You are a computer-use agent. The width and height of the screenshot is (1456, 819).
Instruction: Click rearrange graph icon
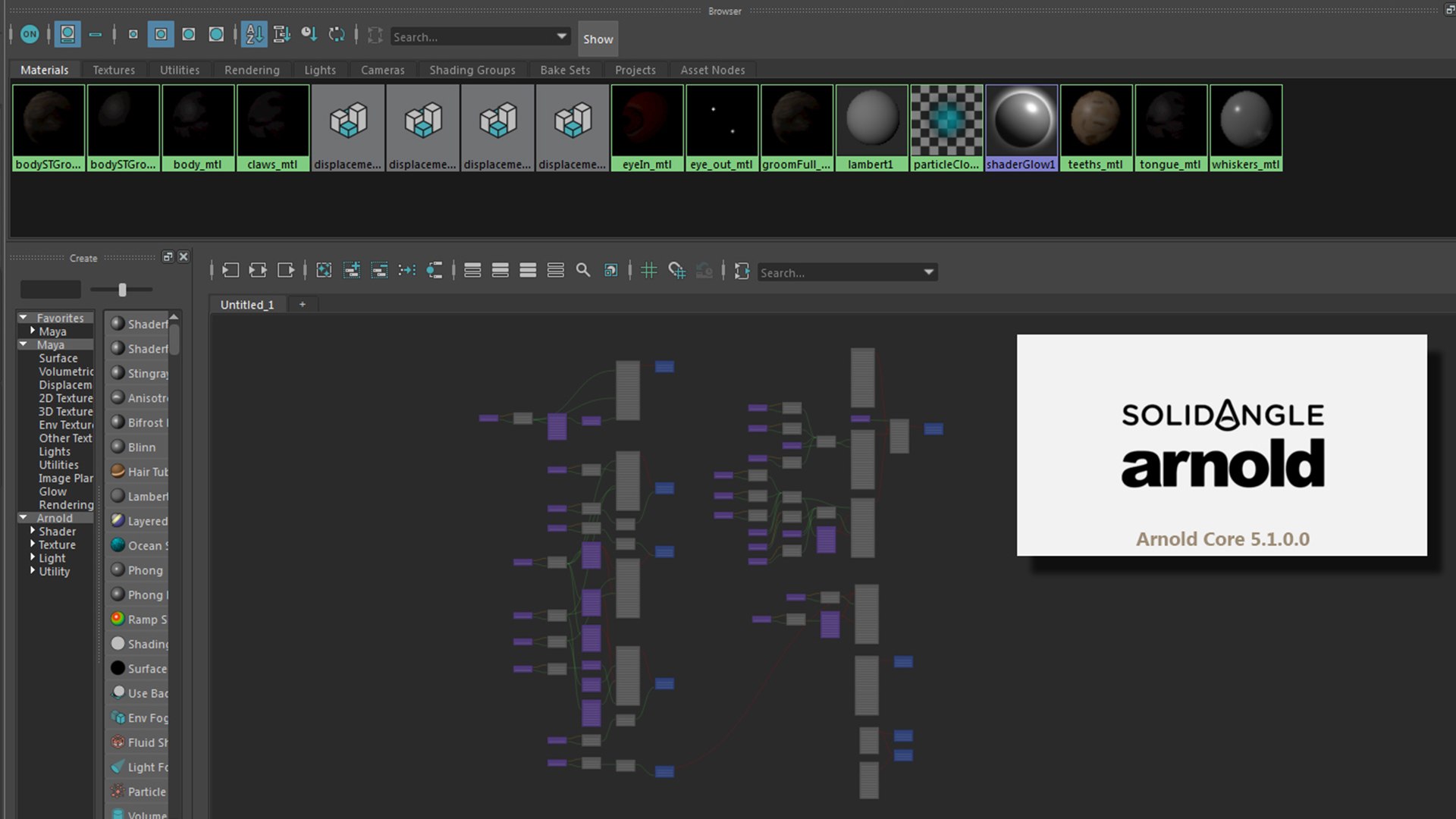coord(407,270)
